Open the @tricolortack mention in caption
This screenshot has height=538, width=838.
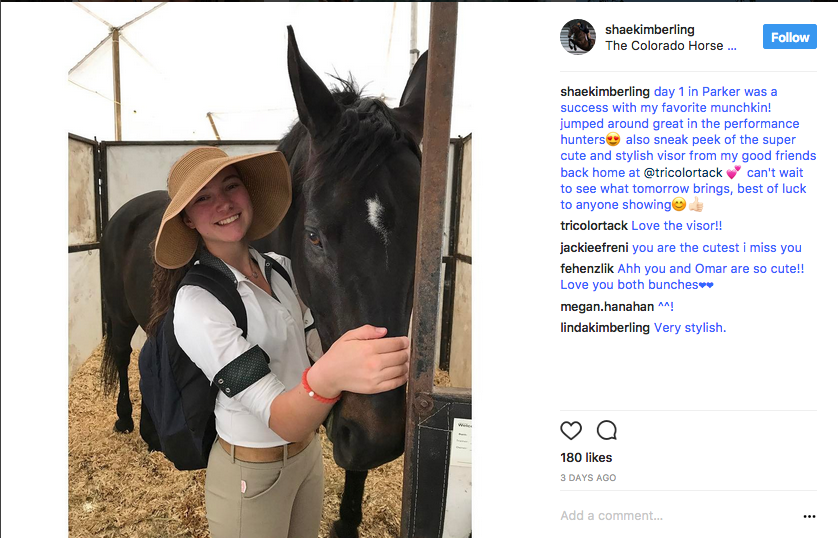pyautogui.click(x=682, y=173)
